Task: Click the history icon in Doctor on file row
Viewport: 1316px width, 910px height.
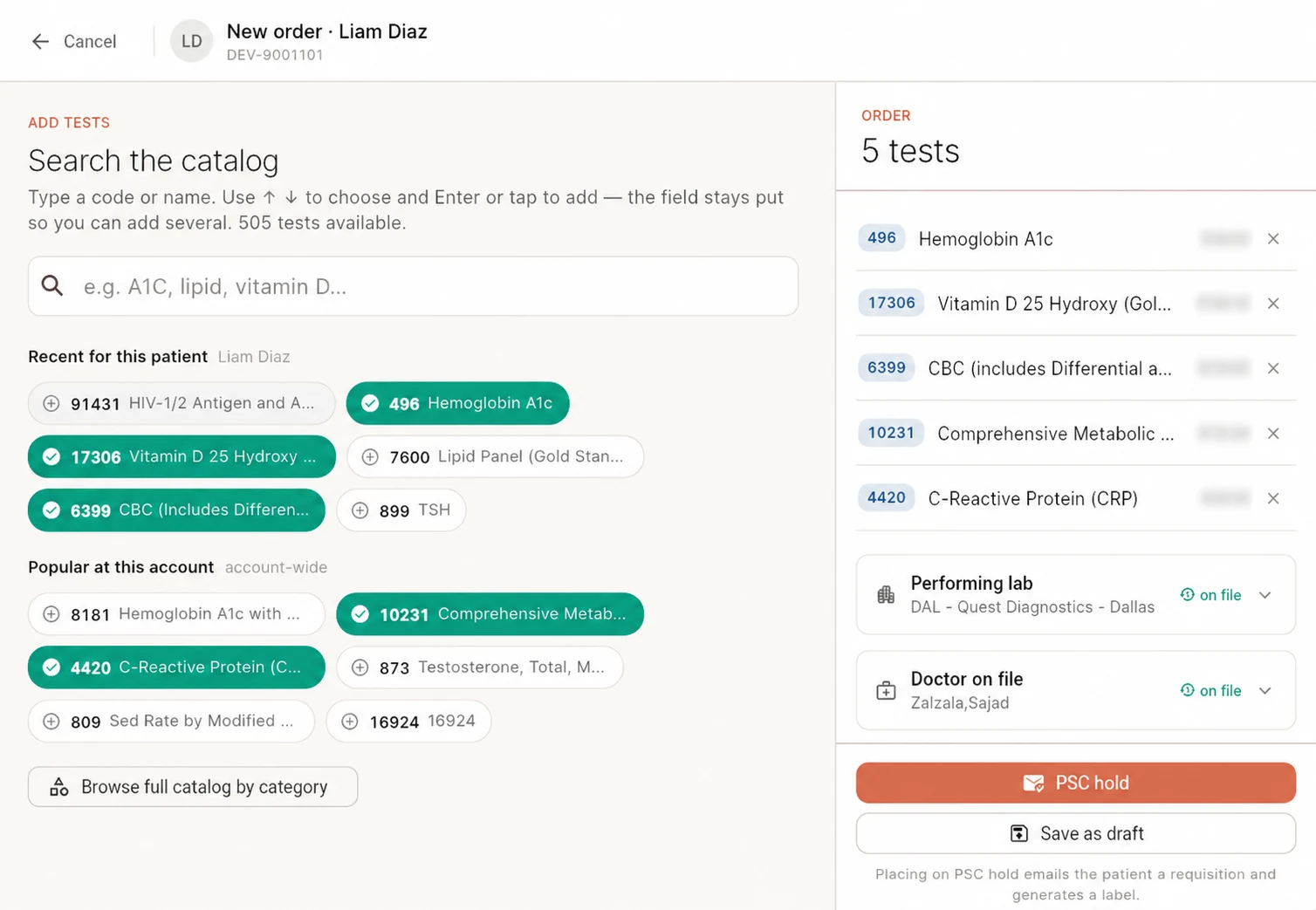Action: click(x=1187, y=690)
